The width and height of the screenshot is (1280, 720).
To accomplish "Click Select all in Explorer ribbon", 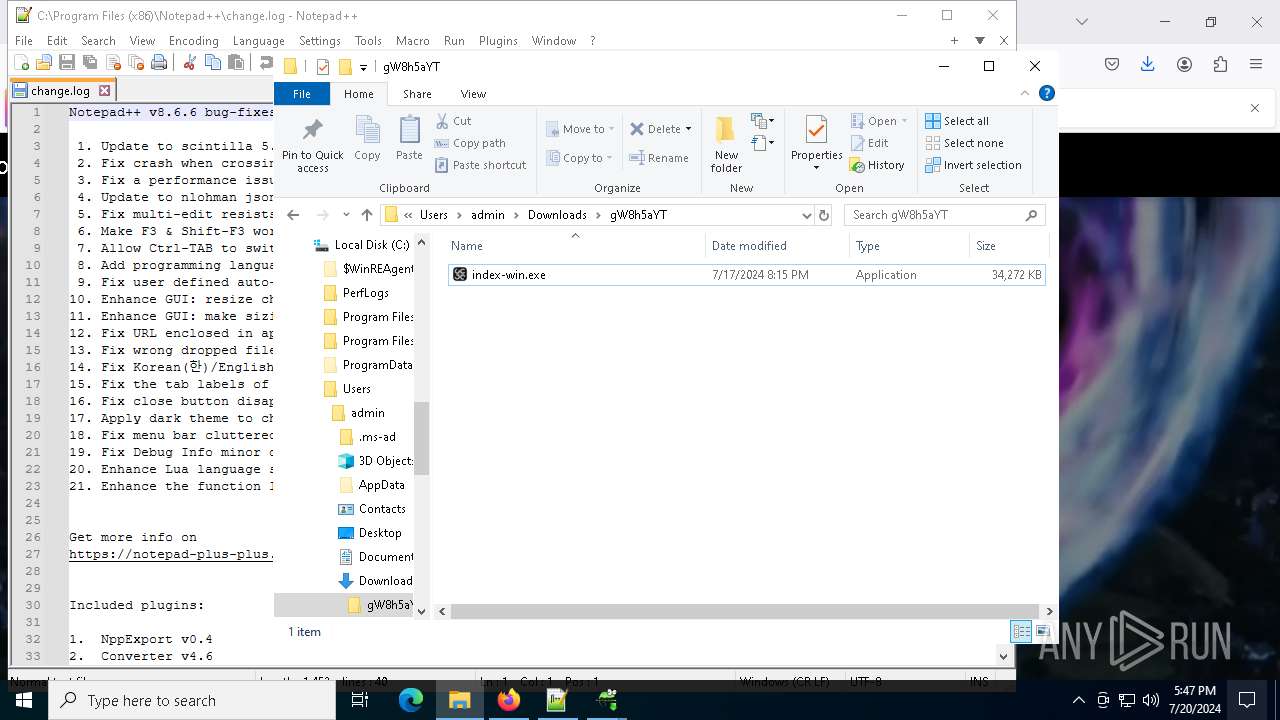I will click(x=957, y=121).
